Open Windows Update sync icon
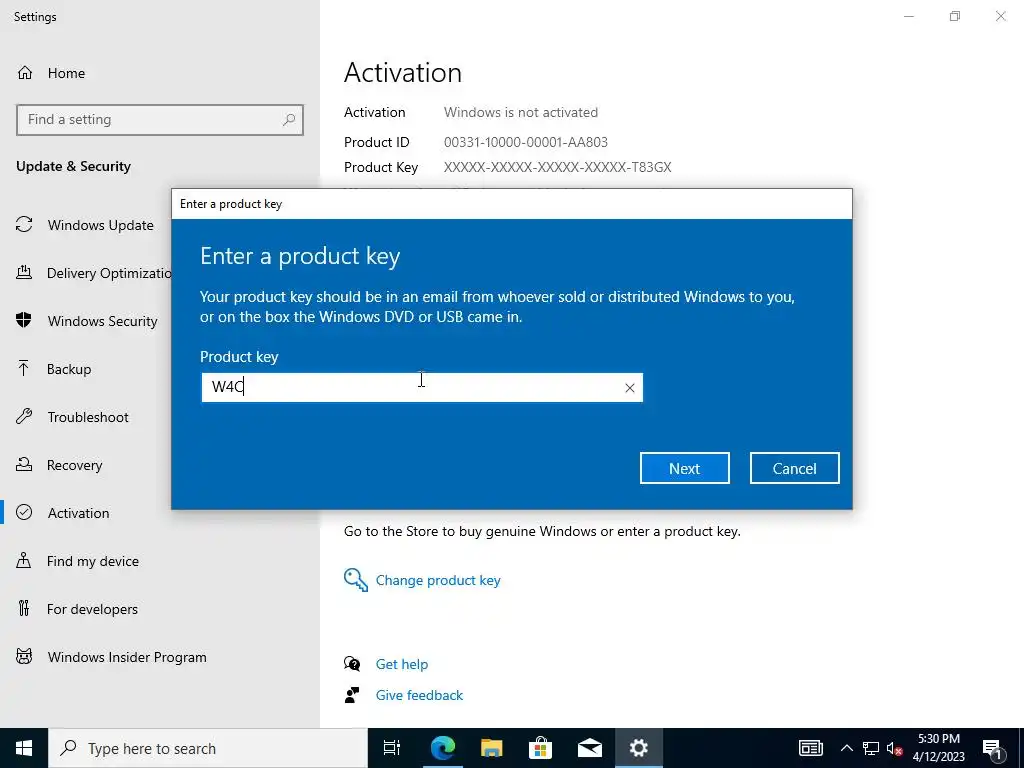This screenshot has height=768, width=1024. coord(24,225)
